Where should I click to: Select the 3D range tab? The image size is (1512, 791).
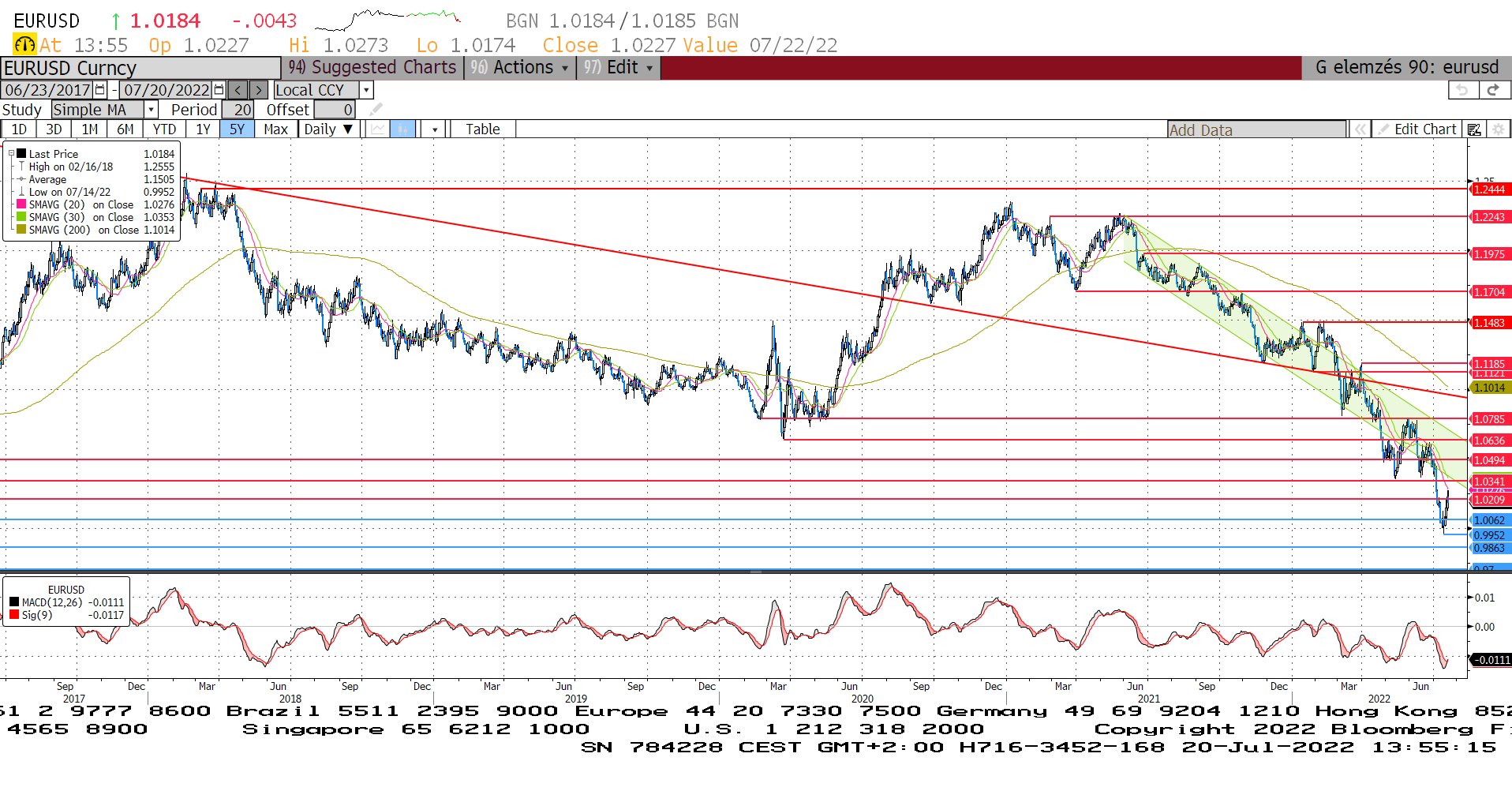point(54,129)
